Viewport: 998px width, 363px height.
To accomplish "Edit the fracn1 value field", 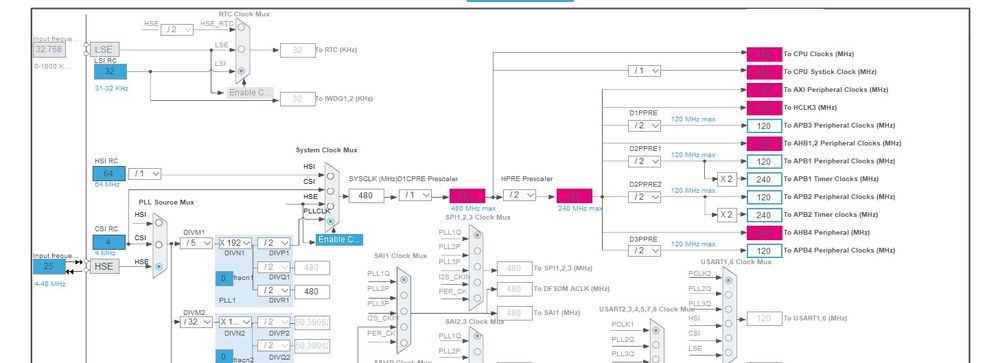I will [224, 278].
